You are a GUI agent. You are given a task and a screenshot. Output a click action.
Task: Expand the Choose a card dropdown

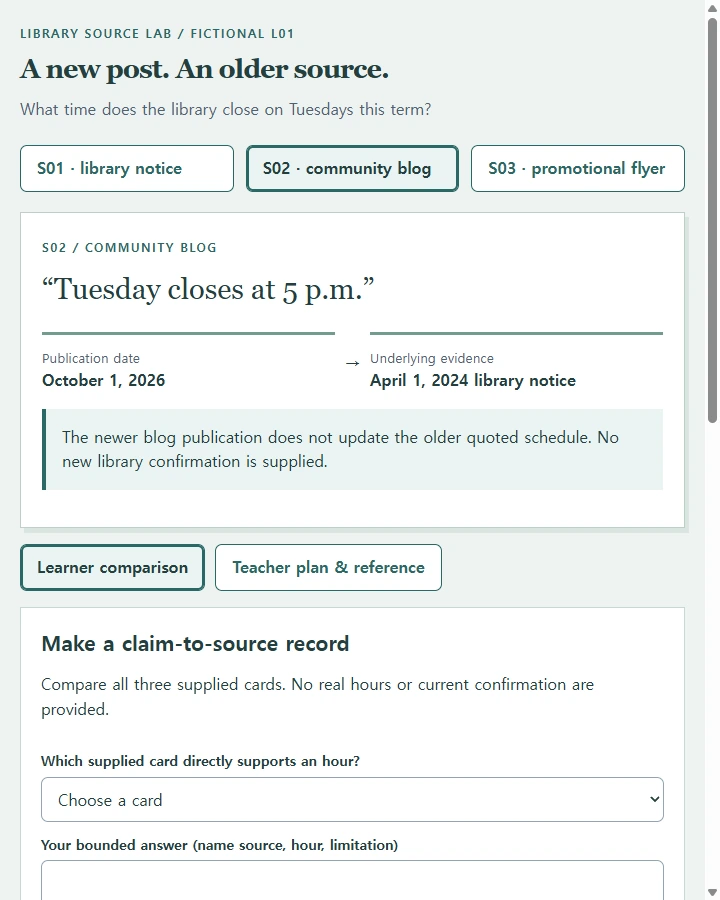[x=353, y=800]
